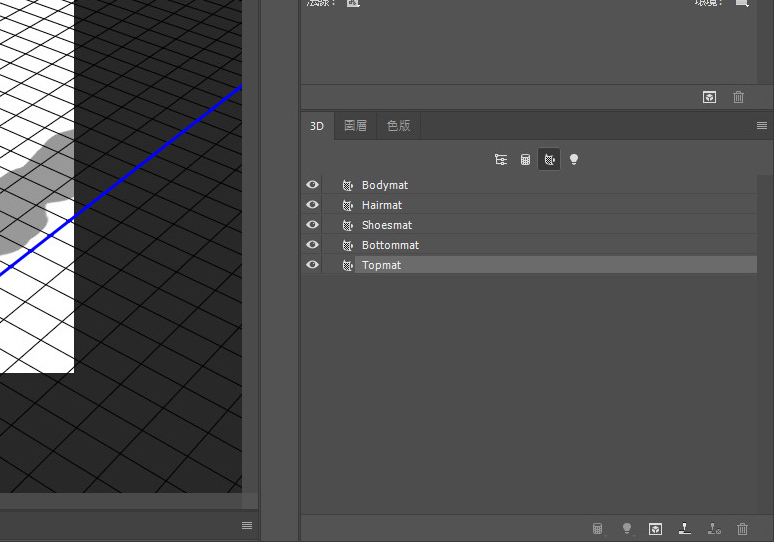
Task: Click the render 3D scene icon at bottom
Action: pyautogui.click(x=656, y=528)
